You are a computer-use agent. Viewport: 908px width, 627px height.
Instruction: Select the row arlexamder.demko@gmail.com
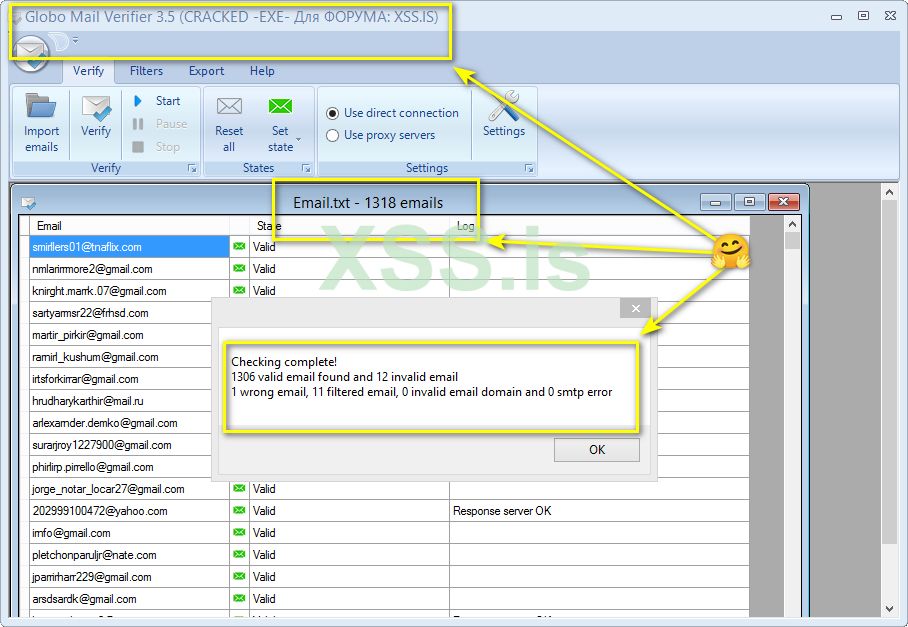(120, 423)
